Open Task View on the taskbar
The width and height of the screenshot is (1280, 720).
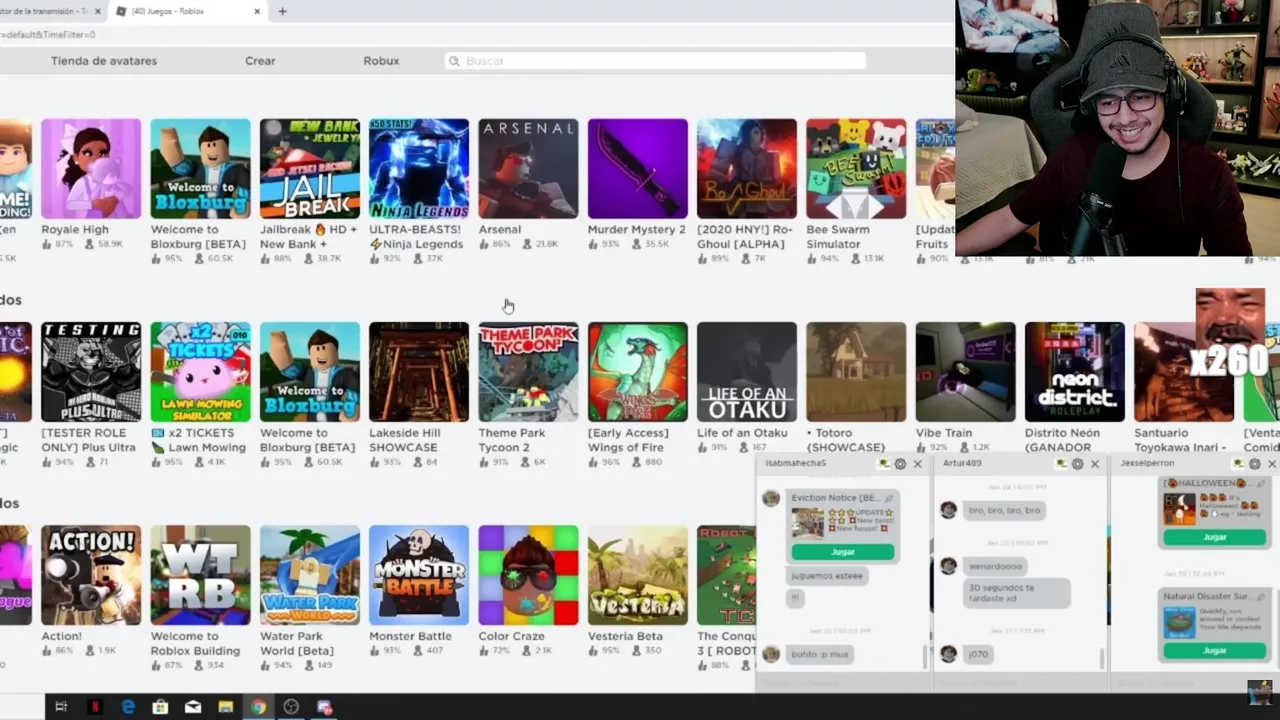(x=61, y=707)
